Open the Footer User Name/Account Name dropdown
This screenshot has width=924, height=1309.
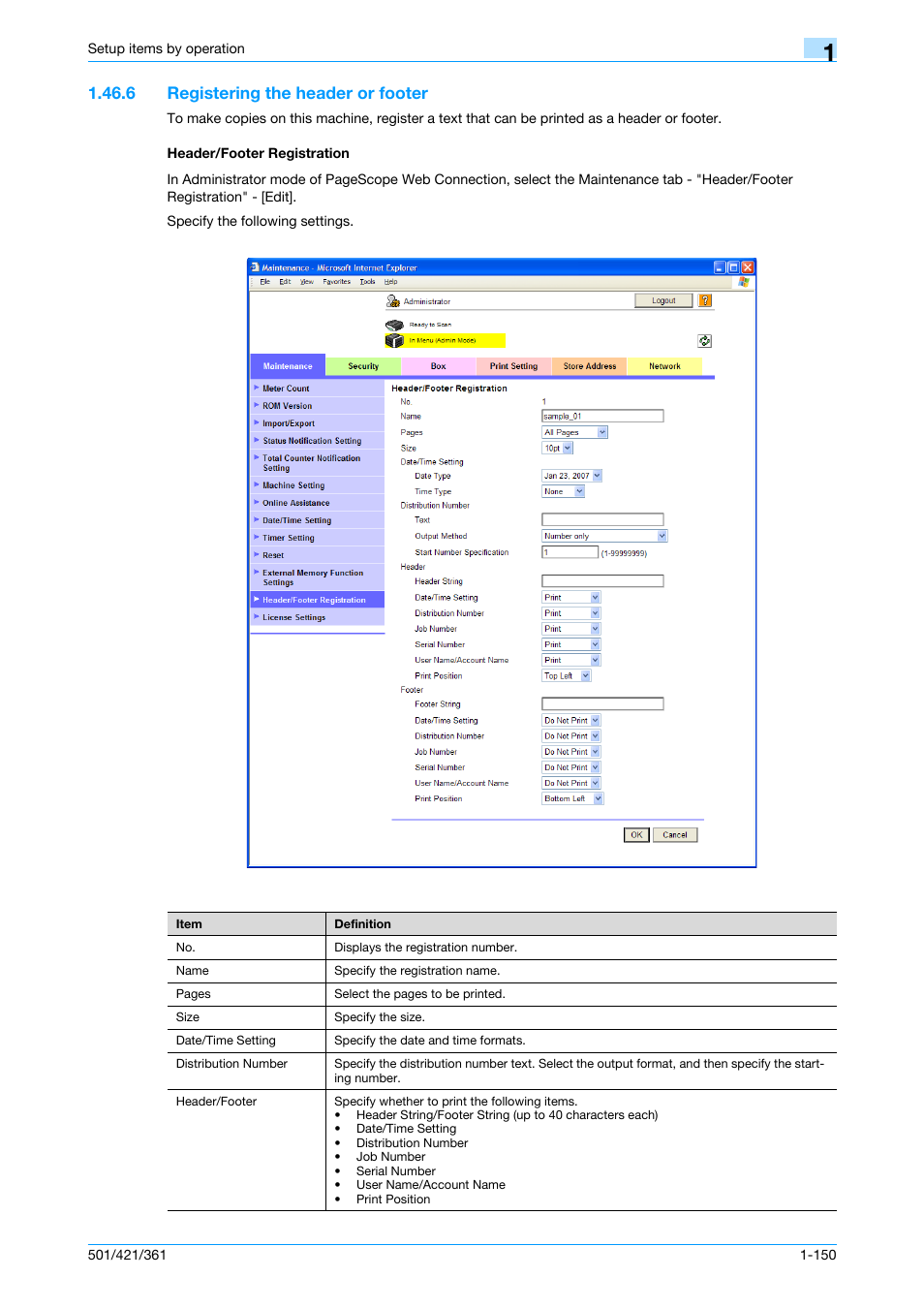[x=571, y=783]
